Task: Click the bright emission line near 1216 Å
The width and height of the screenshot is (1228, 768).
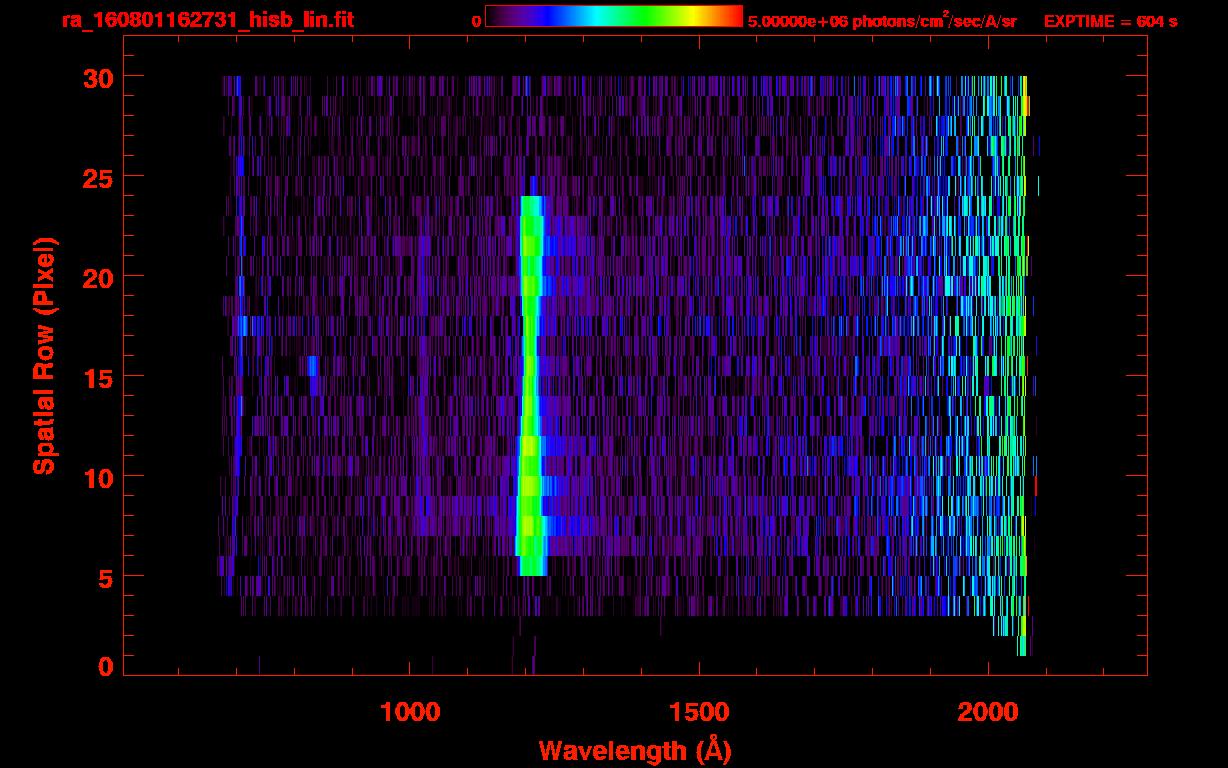Action: click(530, 385)
